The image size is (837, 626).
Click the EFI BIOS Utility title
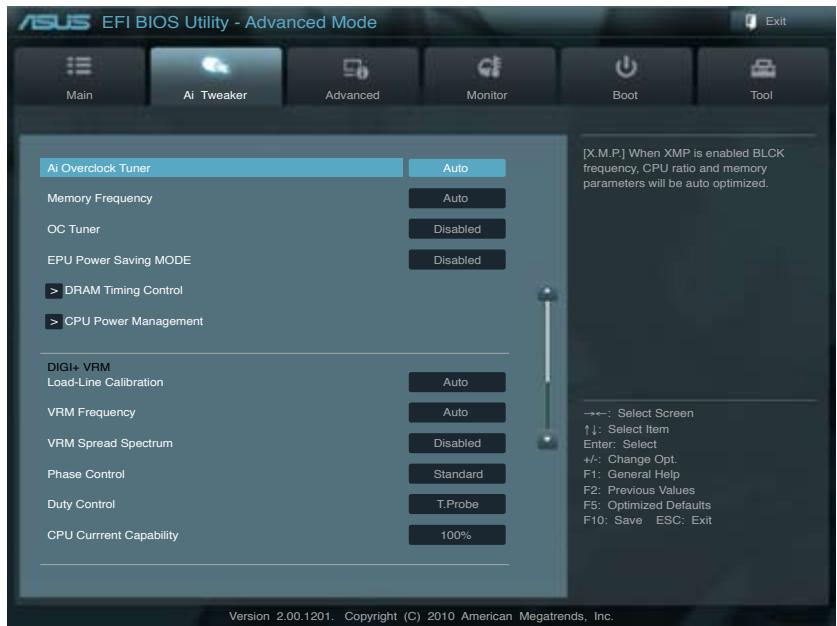[239, 22]
